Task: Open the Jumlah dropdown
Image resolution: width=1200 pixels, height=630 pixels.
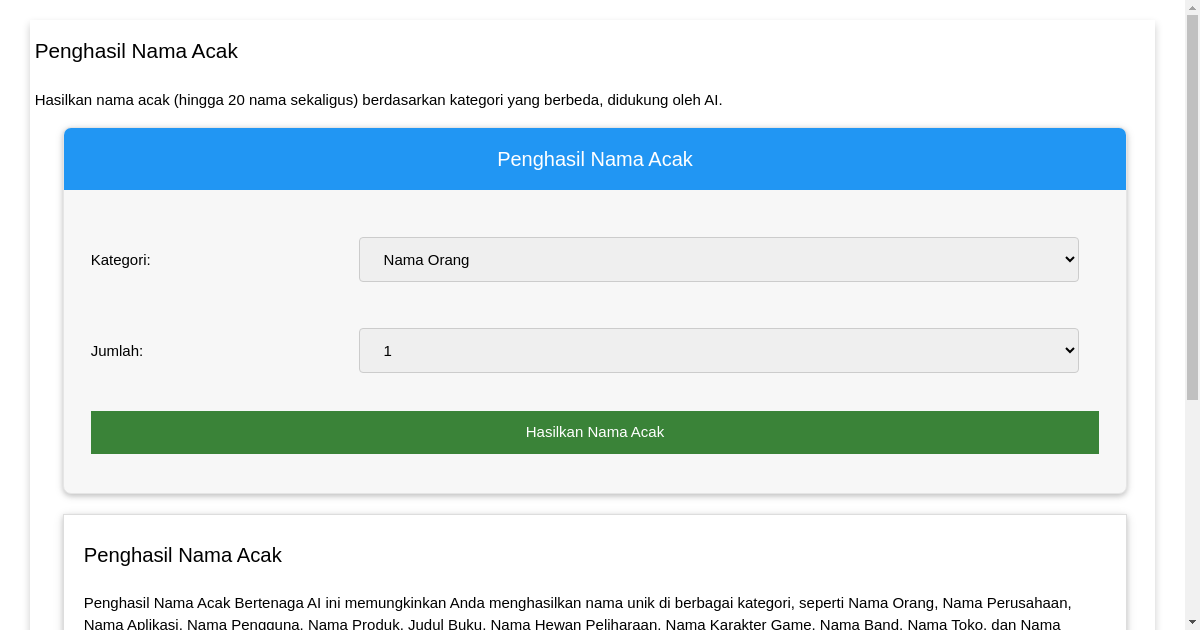Action: pos(718,350)
